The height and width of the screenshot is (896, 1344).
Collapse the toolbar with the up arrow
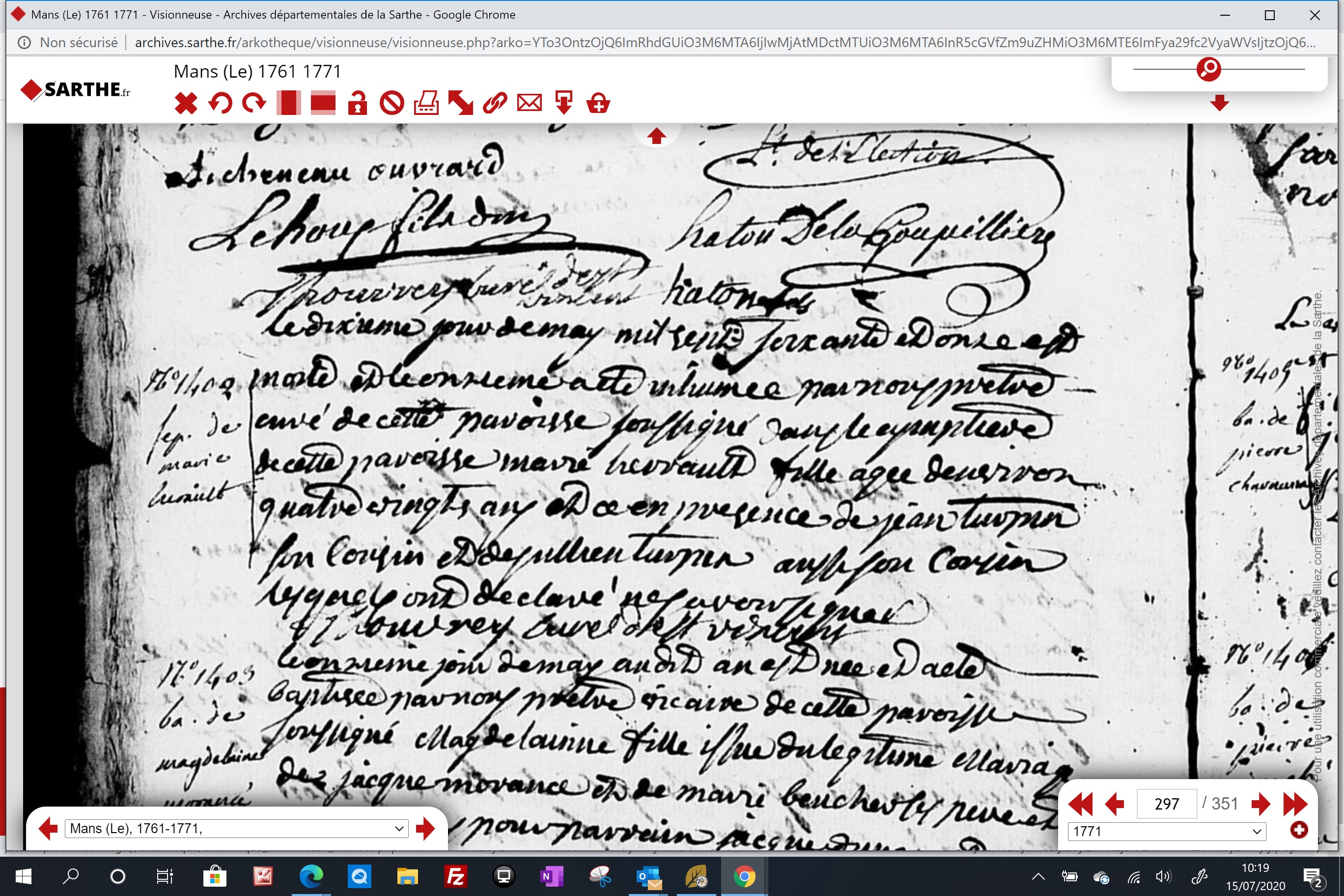coord(656,136)
